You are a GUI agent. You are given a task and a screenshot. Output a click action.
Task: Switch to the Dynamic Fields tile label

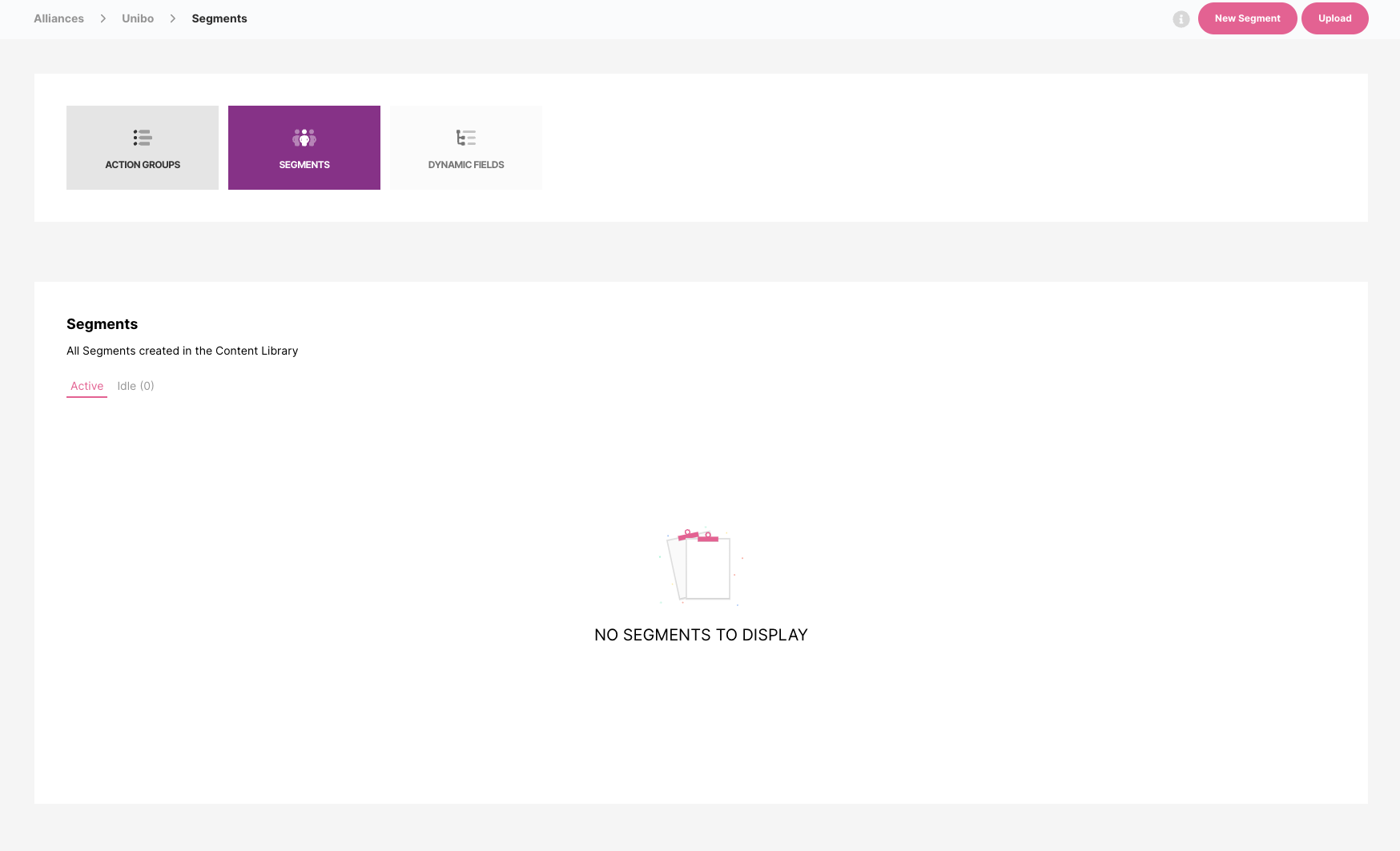click(x=466, y=165)
